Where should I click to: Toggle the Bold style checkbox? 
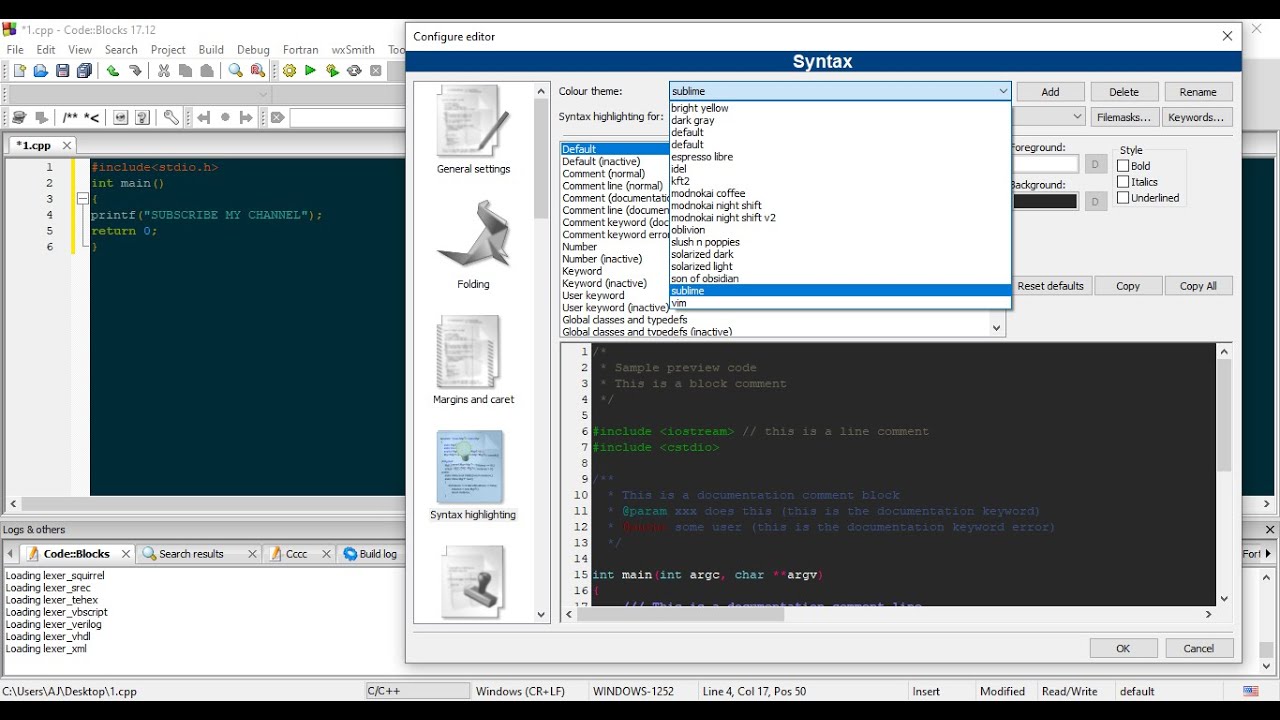click(x=1123, y=166)
